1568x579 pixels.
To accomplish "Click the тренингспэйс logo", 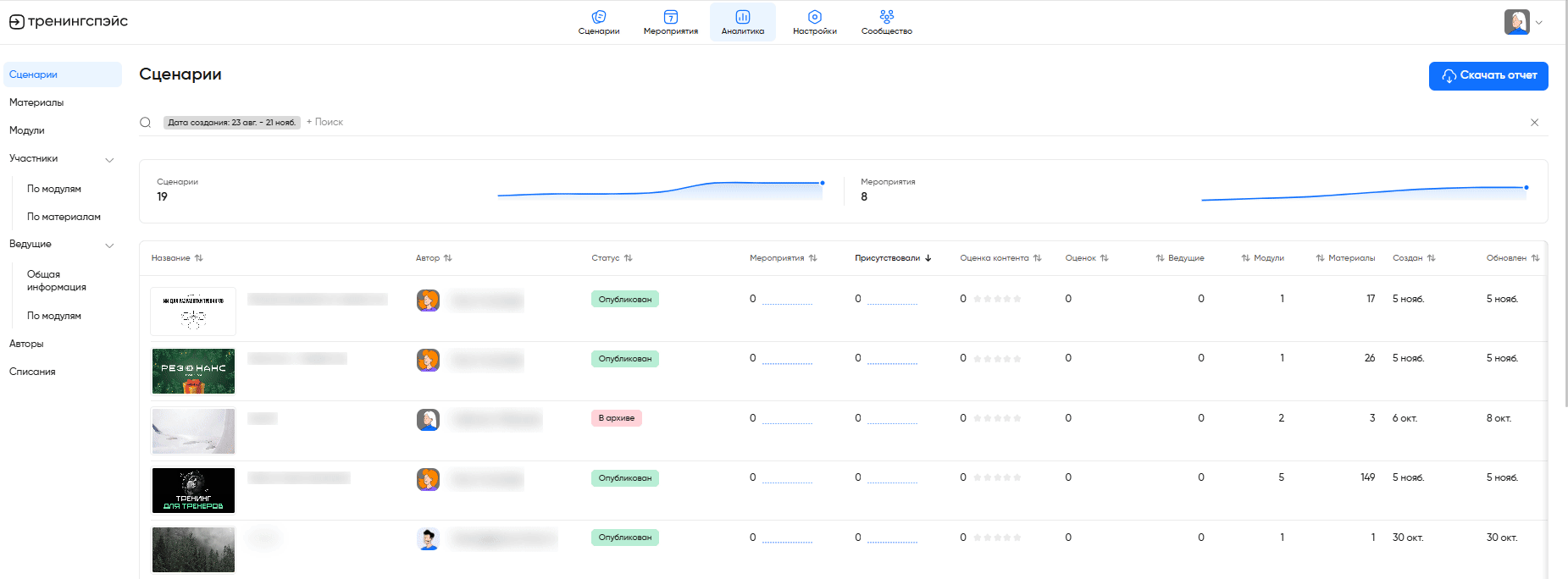I will (x=69, y=21).
